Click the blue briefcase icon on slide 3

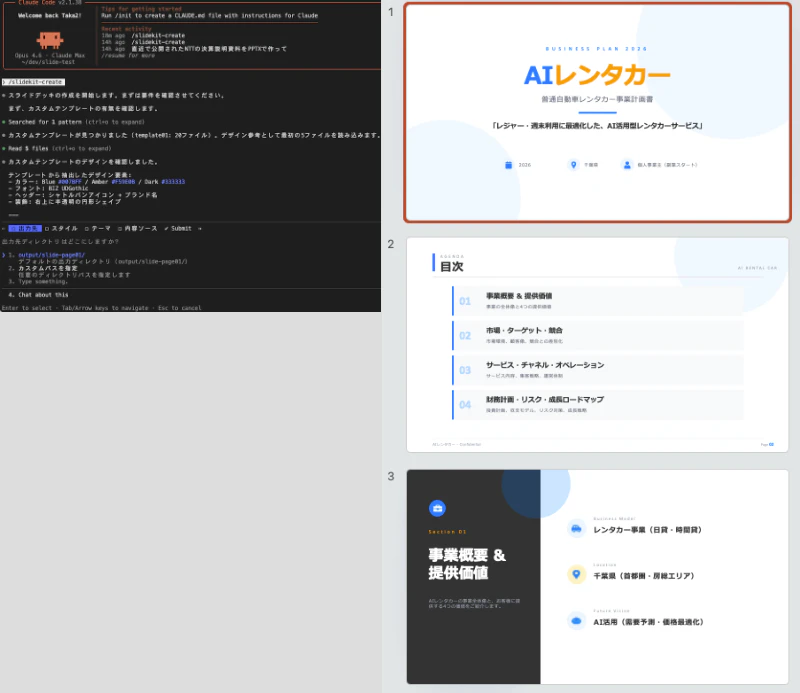tap(437, 508)
